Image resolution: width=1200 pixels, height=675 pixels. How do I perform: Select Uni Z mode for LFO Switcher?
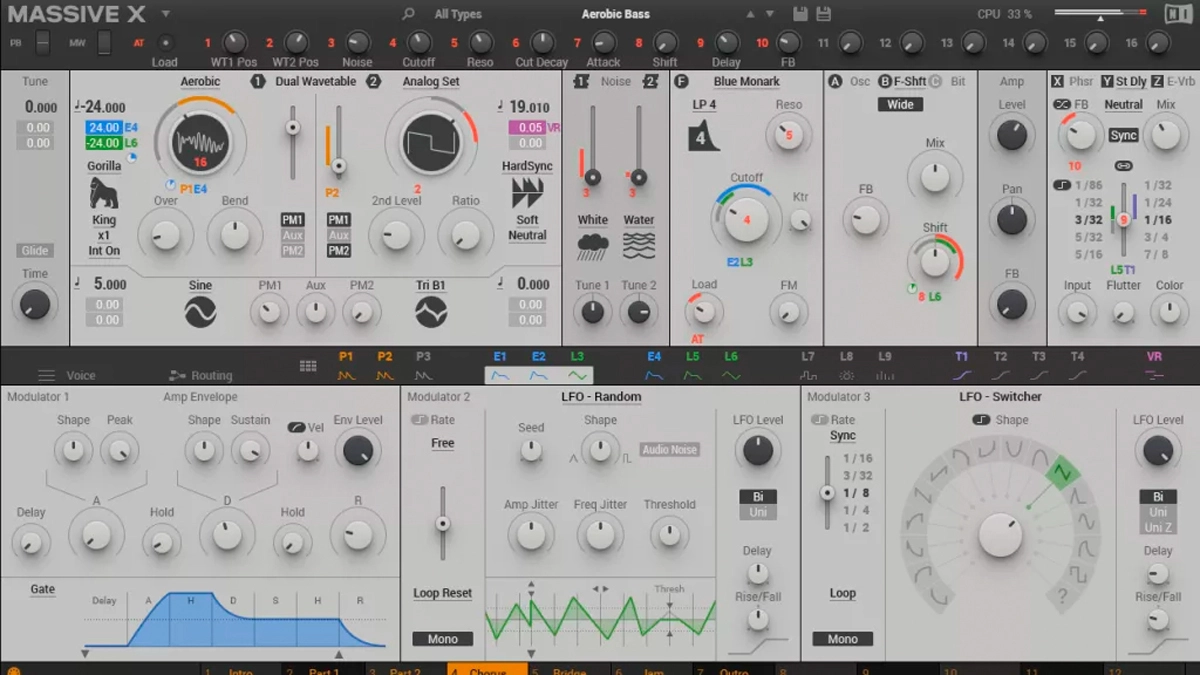click(1158, 527)
